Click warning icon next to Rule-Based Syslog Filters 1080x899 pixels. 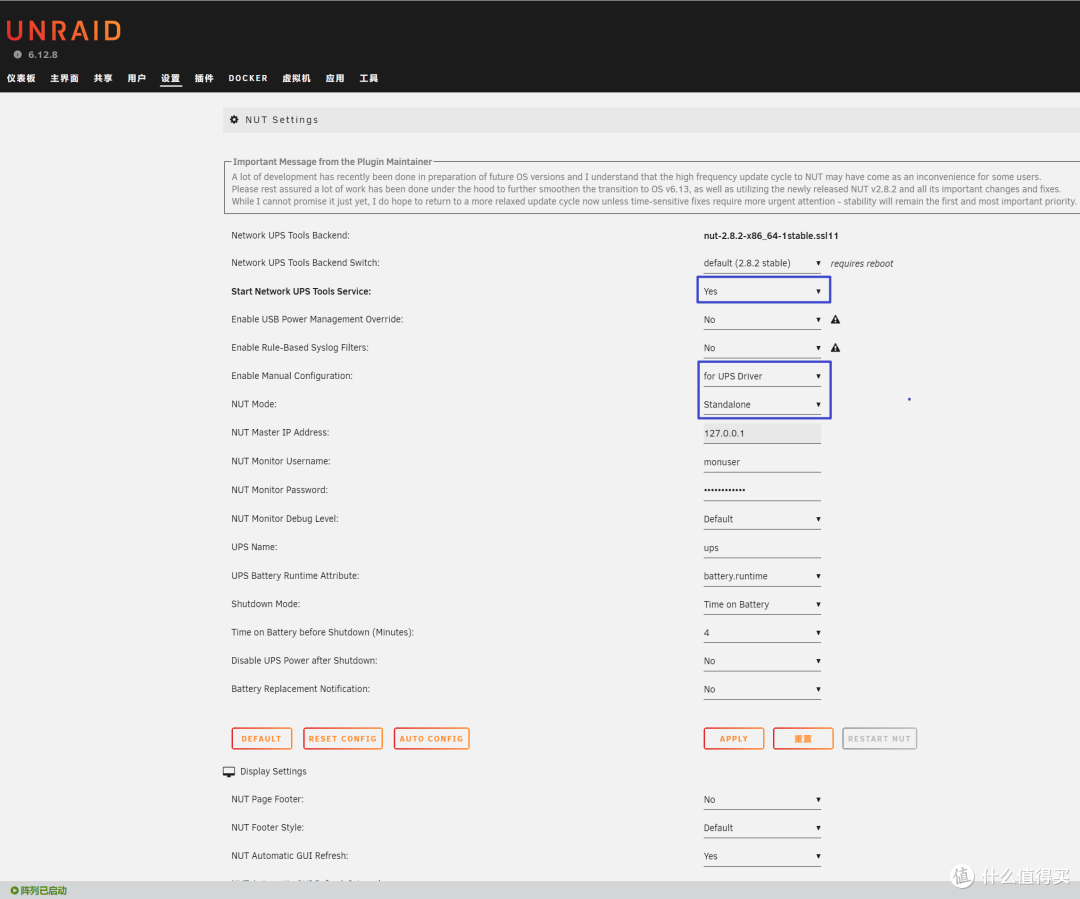point(835,348)
